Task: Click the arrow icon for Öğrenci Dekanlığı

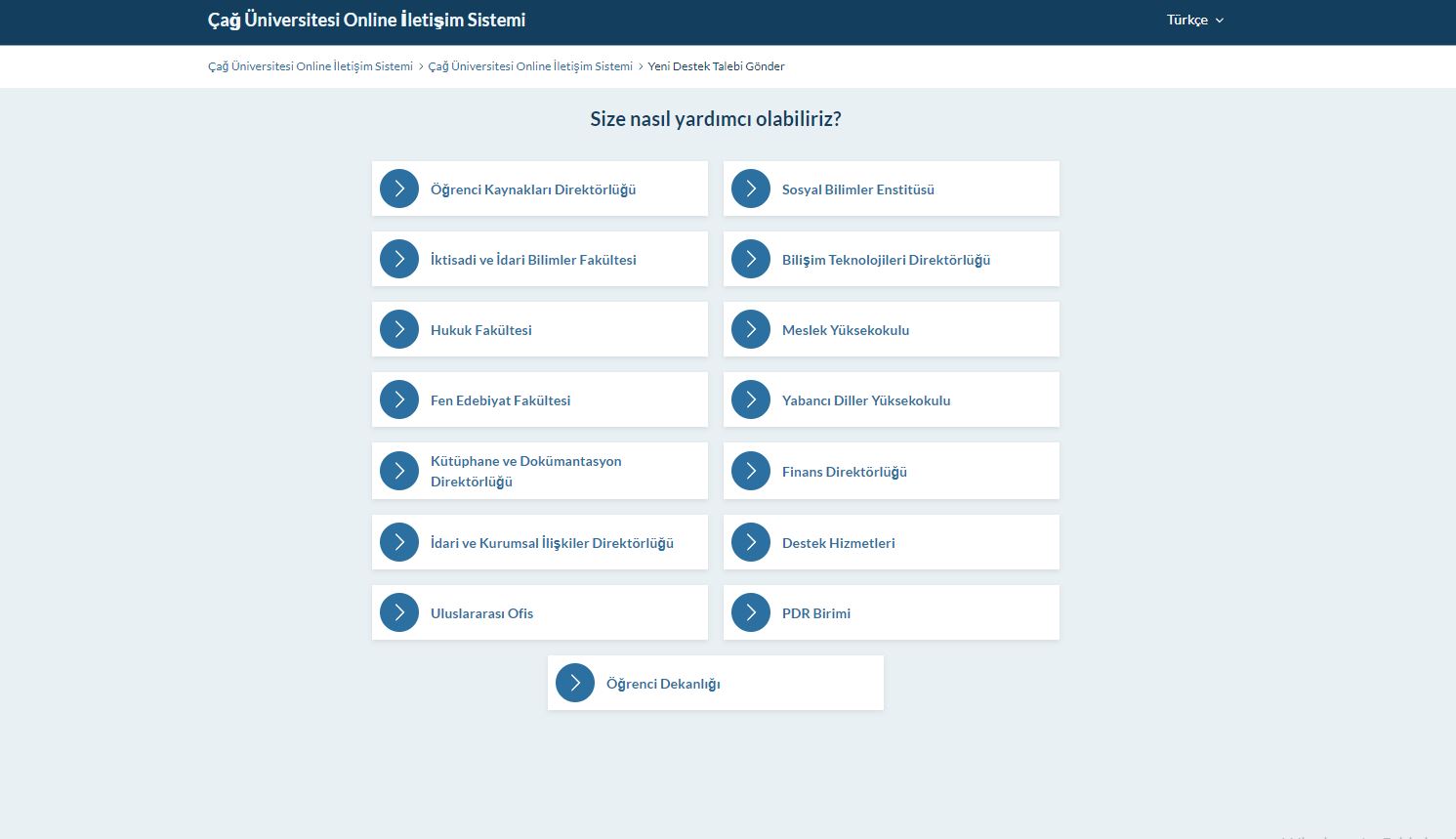Action: click(575, 683)
